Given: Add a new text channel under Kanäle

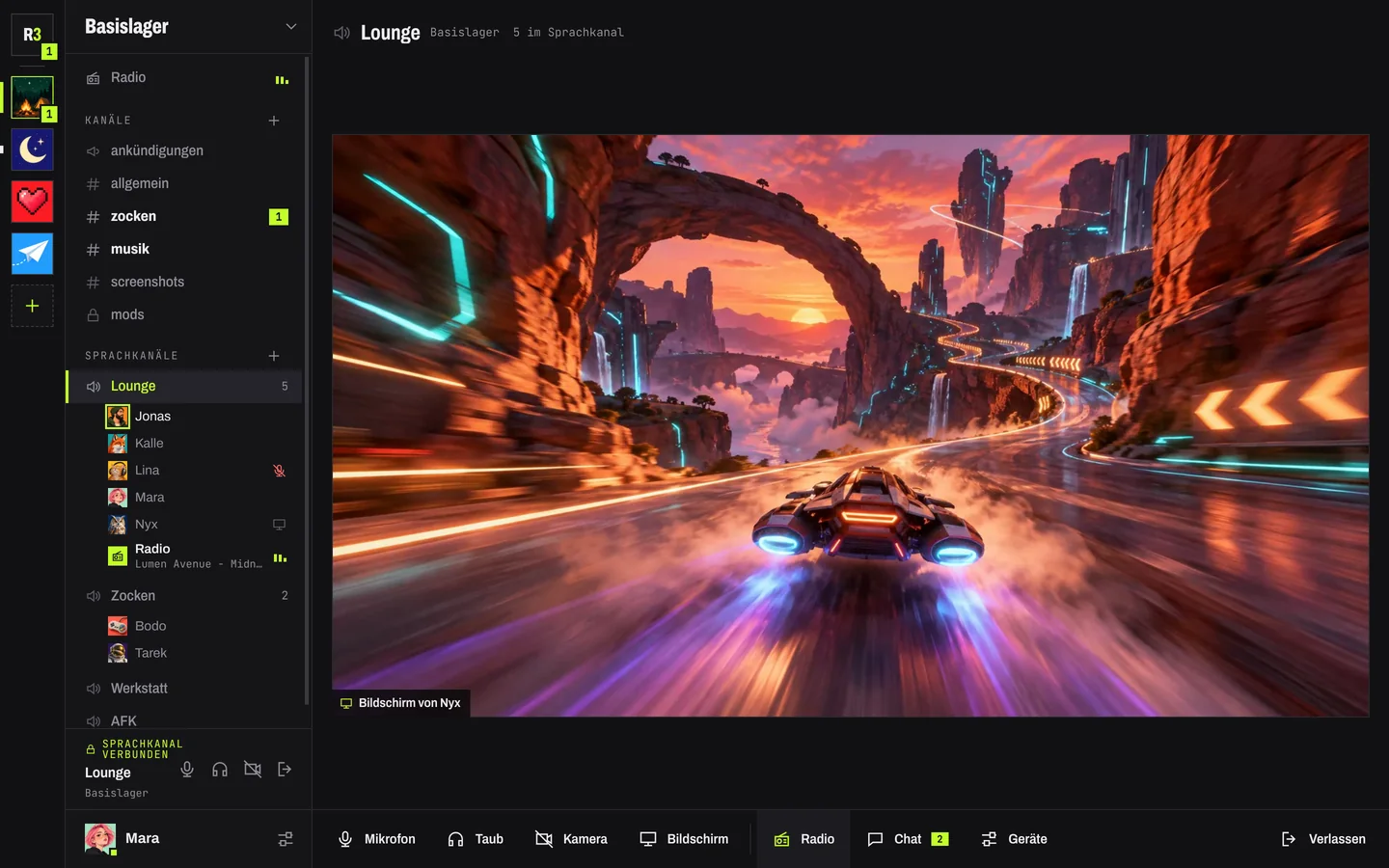Looking at the screenshot, I should [274, 121].
